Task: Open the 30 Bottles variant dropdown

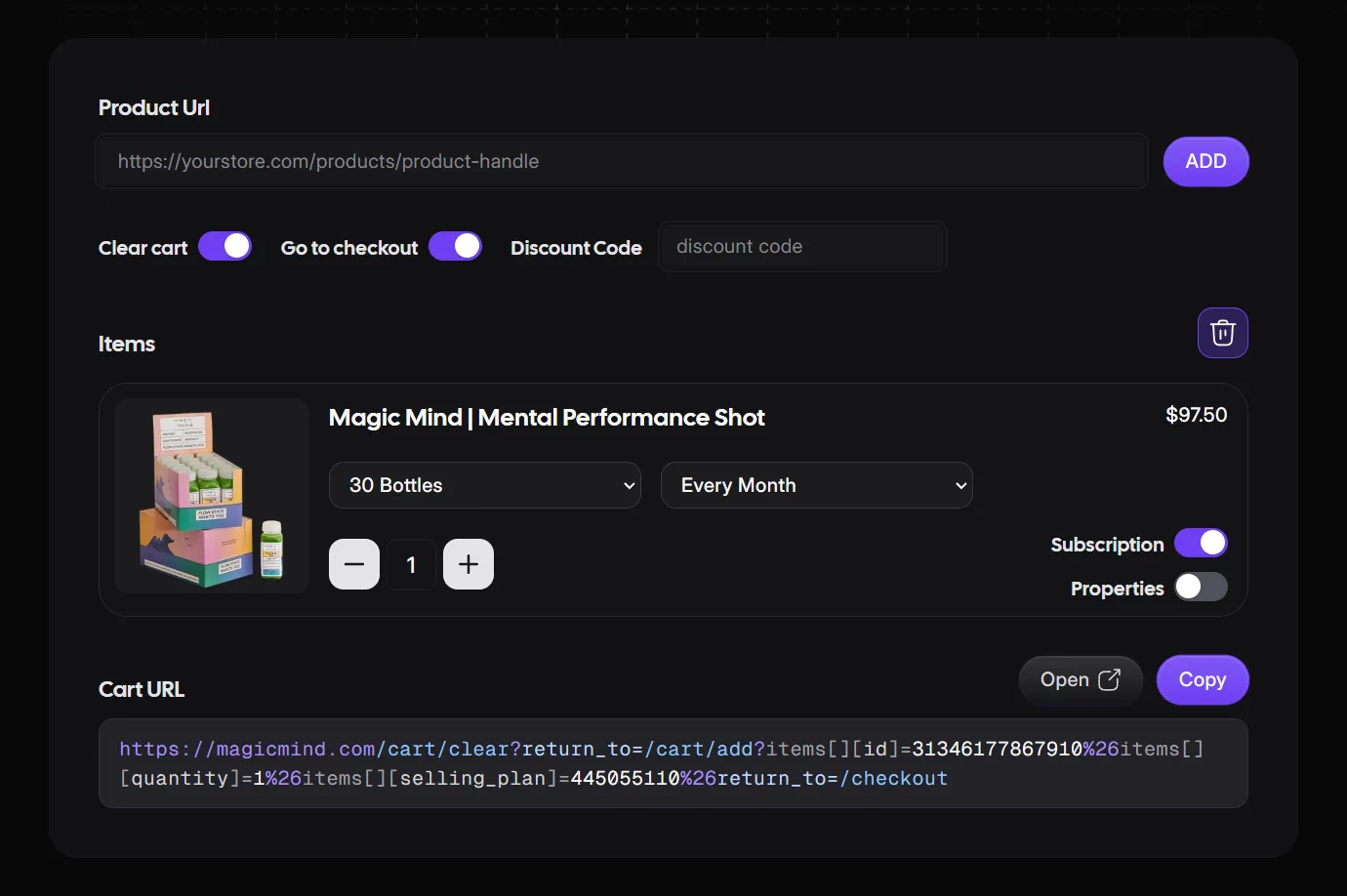Action: coord(485,485)
